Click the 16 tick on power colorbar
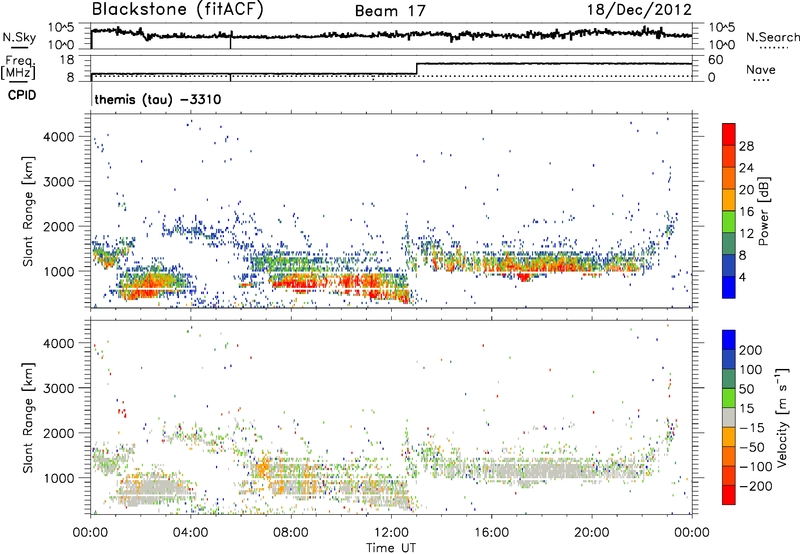This screenshot has height=554, width=800. 746,212
